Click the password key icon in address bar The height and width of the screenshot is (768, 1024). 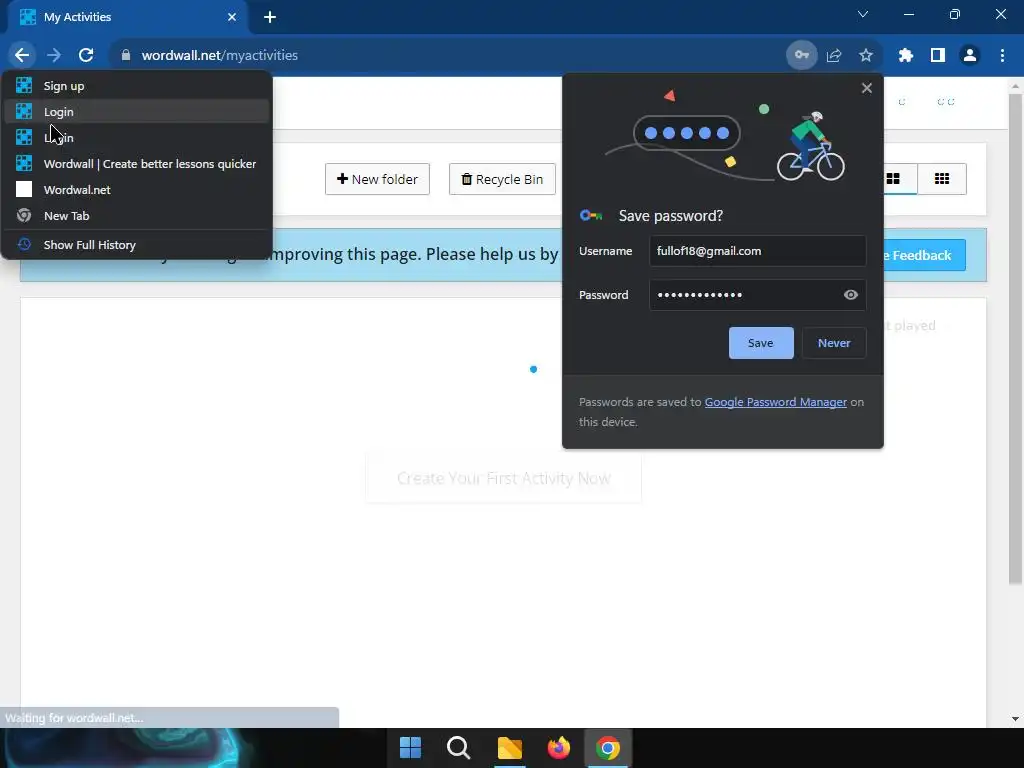(x=801, y=56)
